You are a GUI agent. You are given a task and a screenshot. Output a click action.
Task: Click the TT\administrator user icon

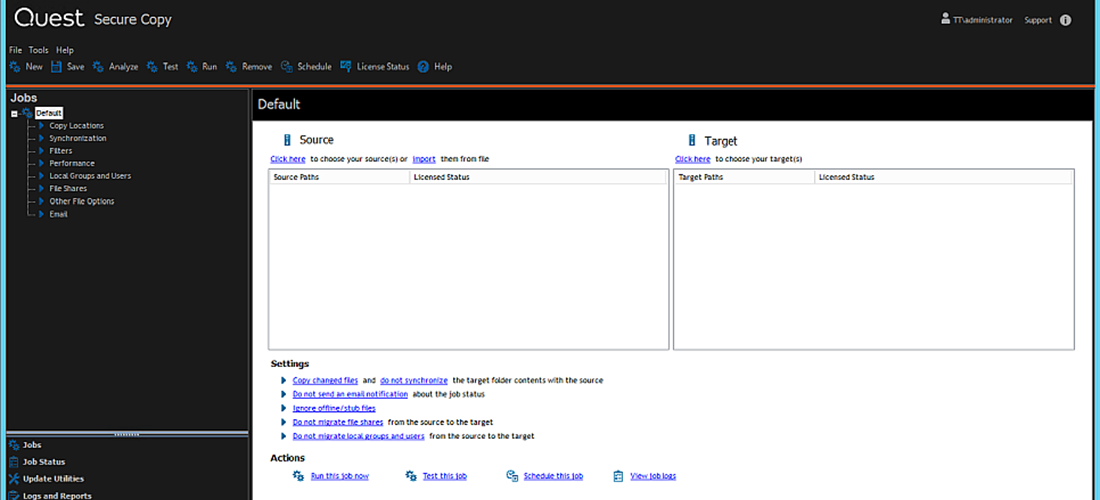point(946,19)
